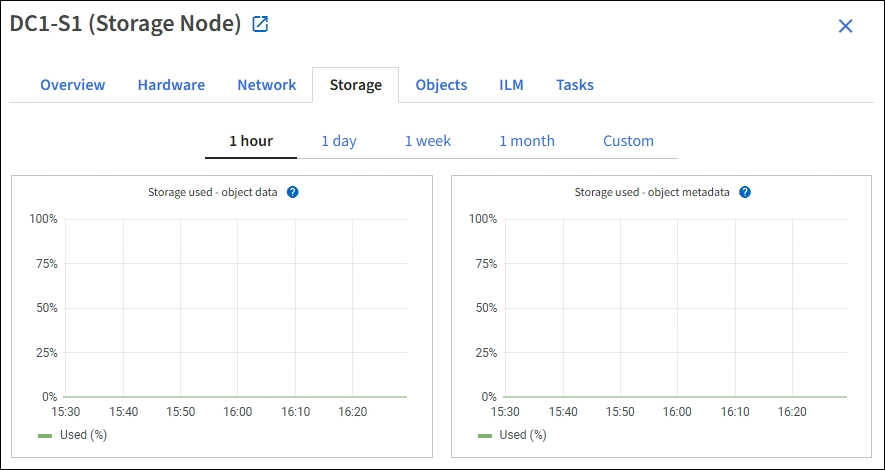Open the Hardware tab
Image resolution: width=885 pixels, height=470 pixels.
(x=171, y=85)
